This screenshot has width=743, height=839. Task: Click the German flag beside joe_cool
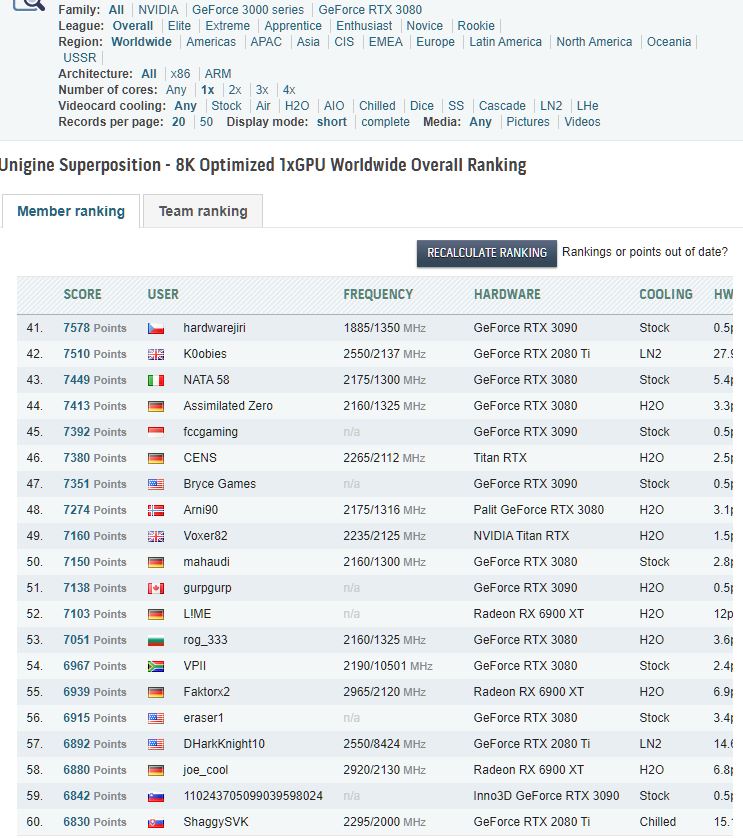pyautogui.click(x=156, y=771)
